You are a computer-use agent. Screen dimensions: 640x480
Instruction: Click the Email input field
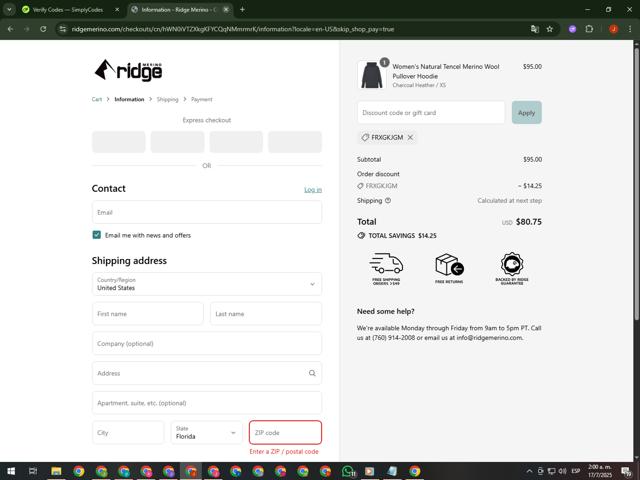click(x=207, y=212)
